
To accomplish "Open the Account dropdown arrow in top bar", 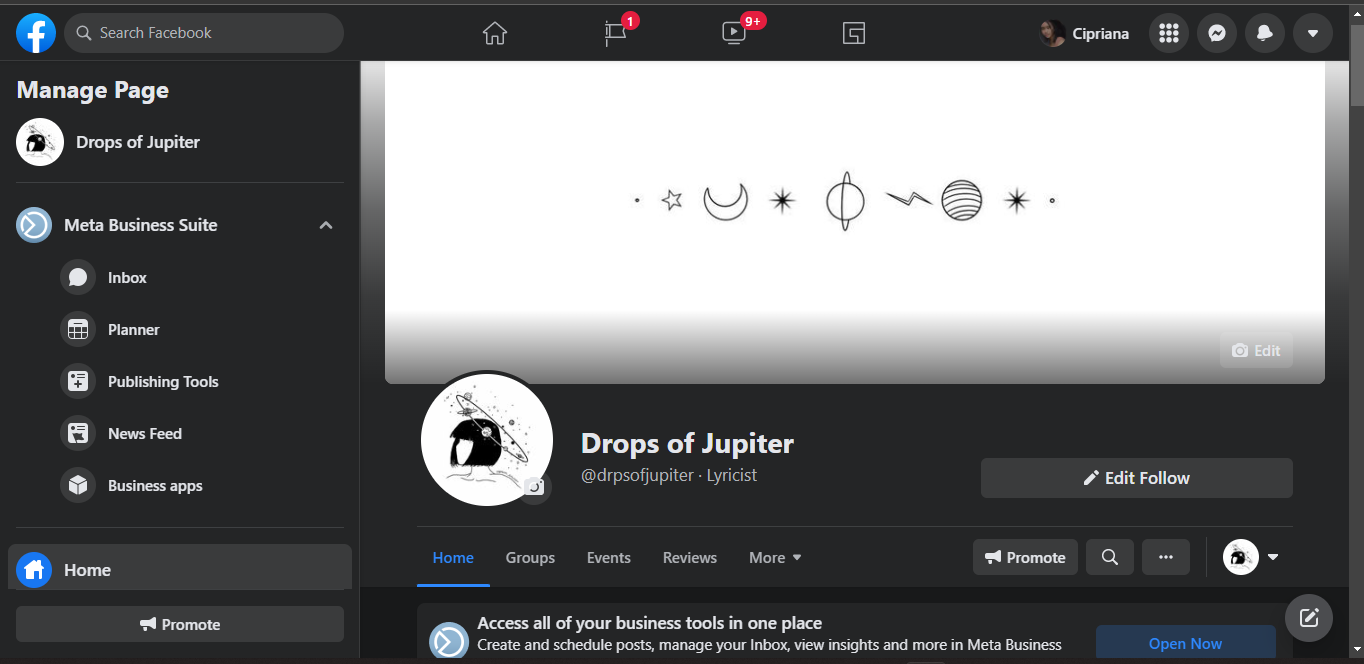I will click(x=1313, y=33).
